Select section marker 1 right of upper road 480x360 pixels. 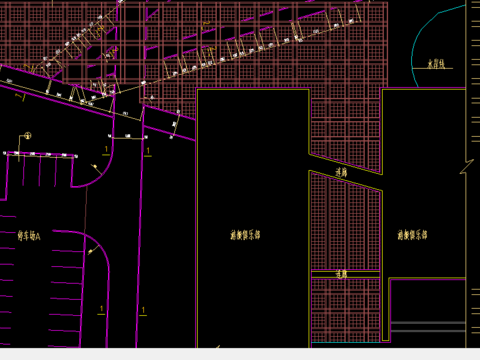[148, 152]
